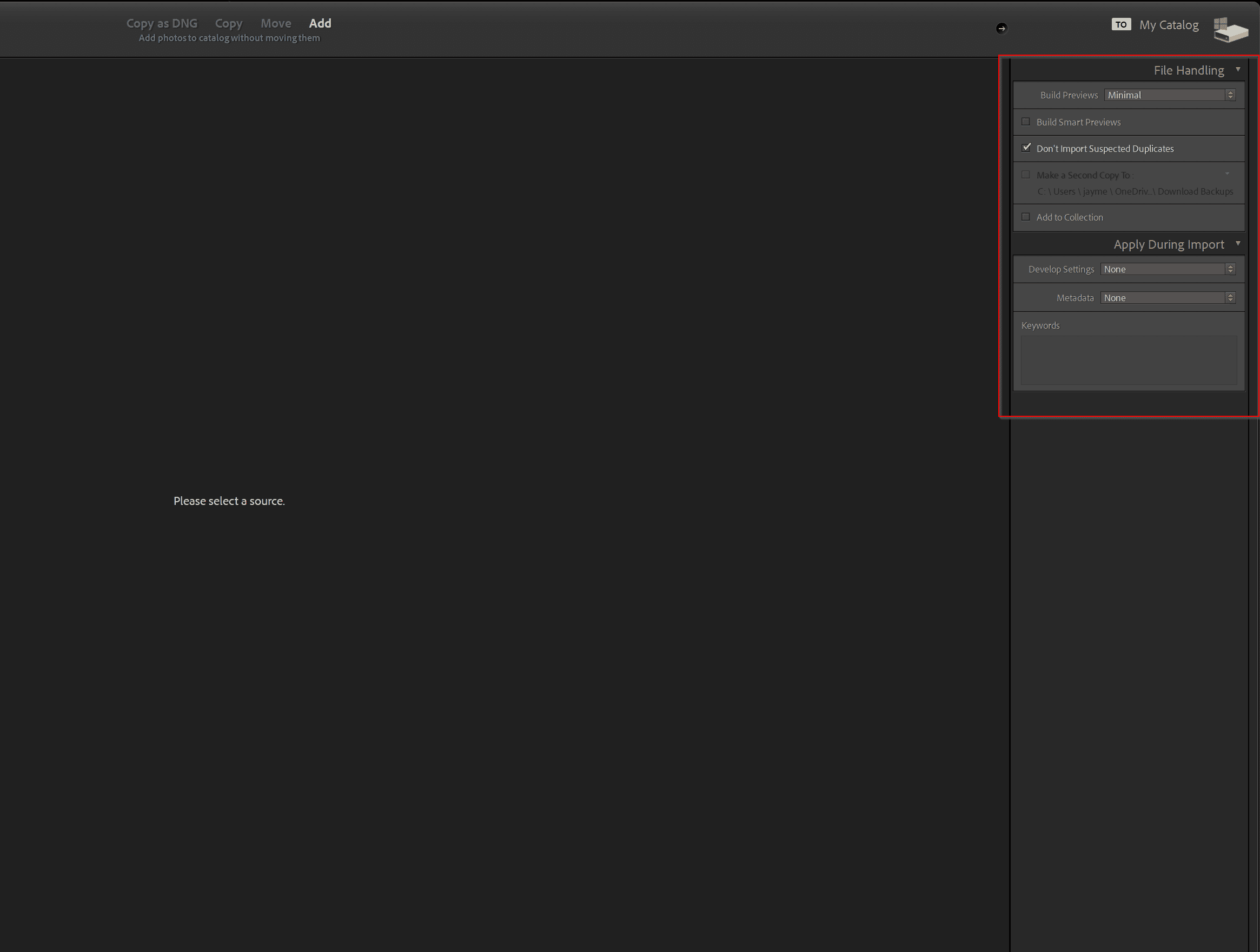
Task: Collapse the File Handling panel
Action: click(1238, 69)
